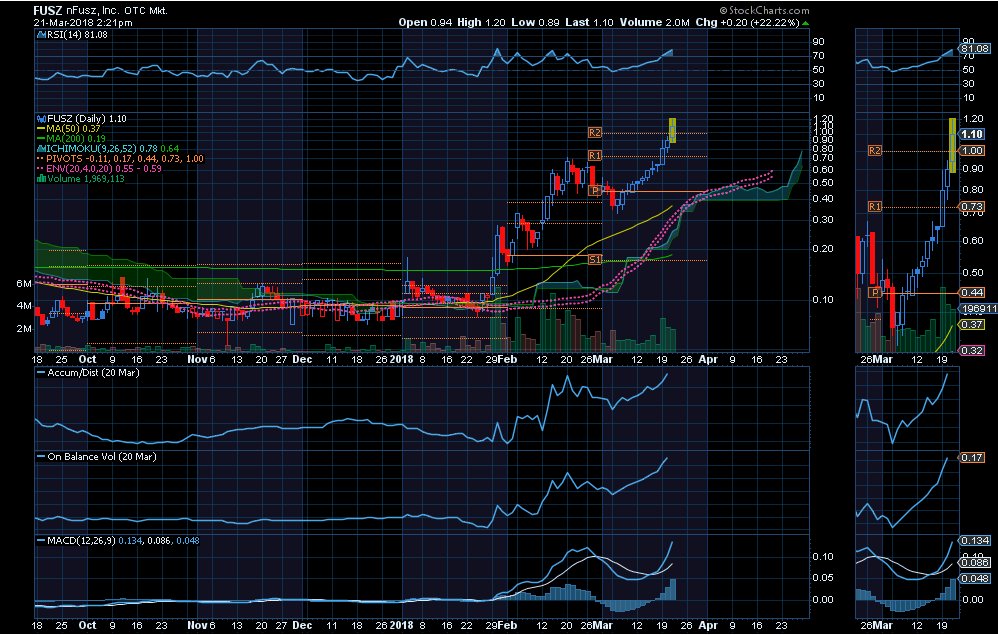The height and width of the screenshot is (635, 998).
Task: Click the 0.086 signal value tag in side panel
Action: tap(976, 562)
